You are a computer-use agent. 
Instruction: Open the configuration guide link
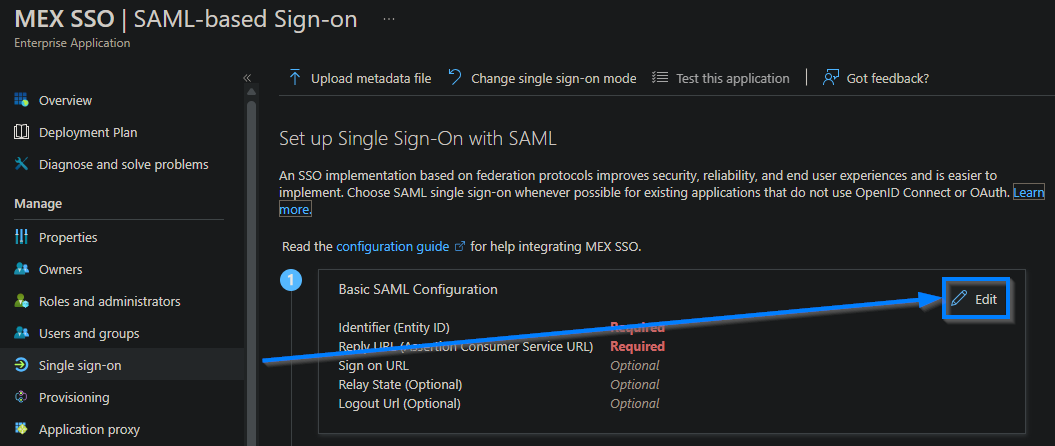click(x=393, y=245)
